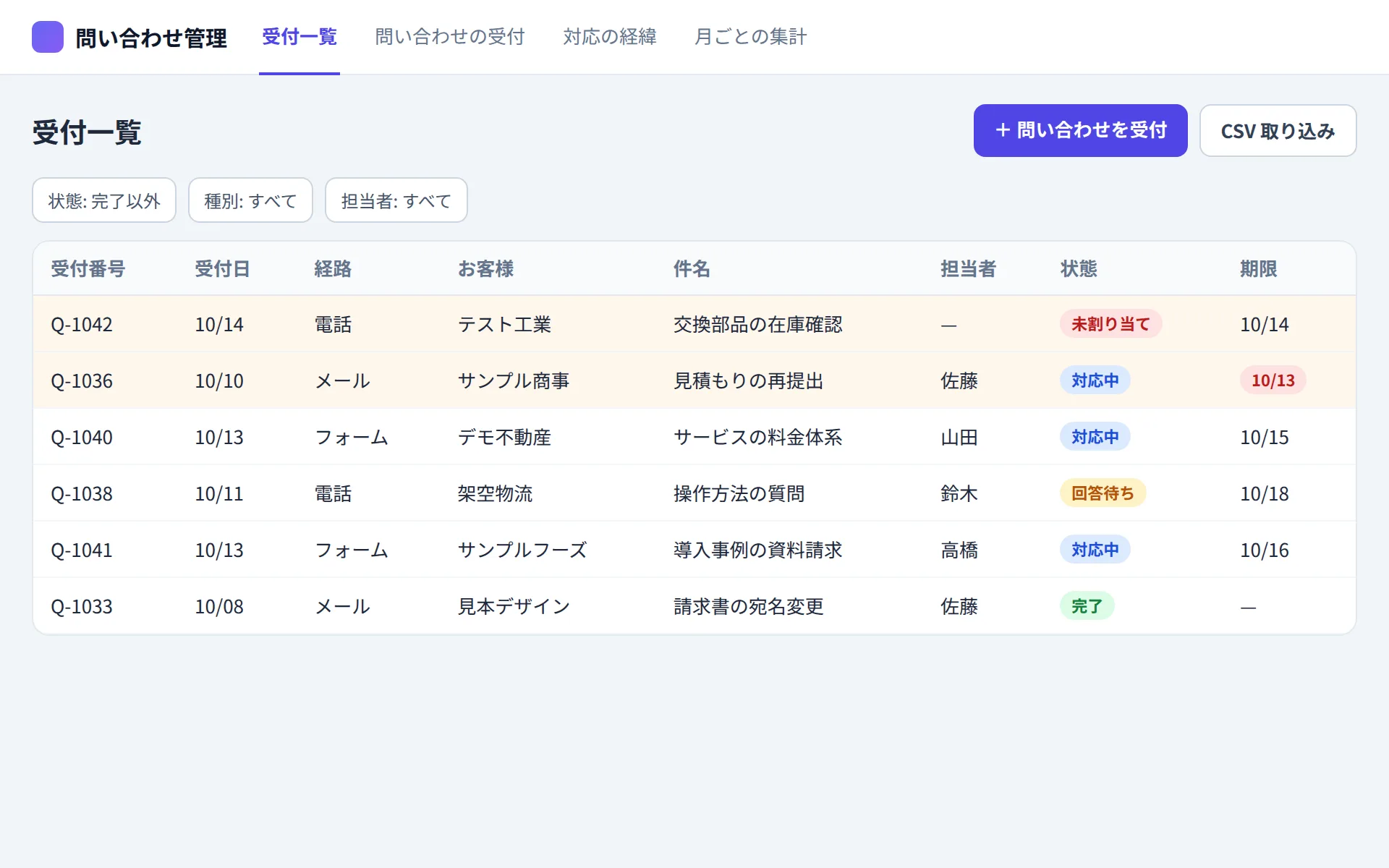
Task: Open the 担当者: すべて filter
Action: (396, 200)
